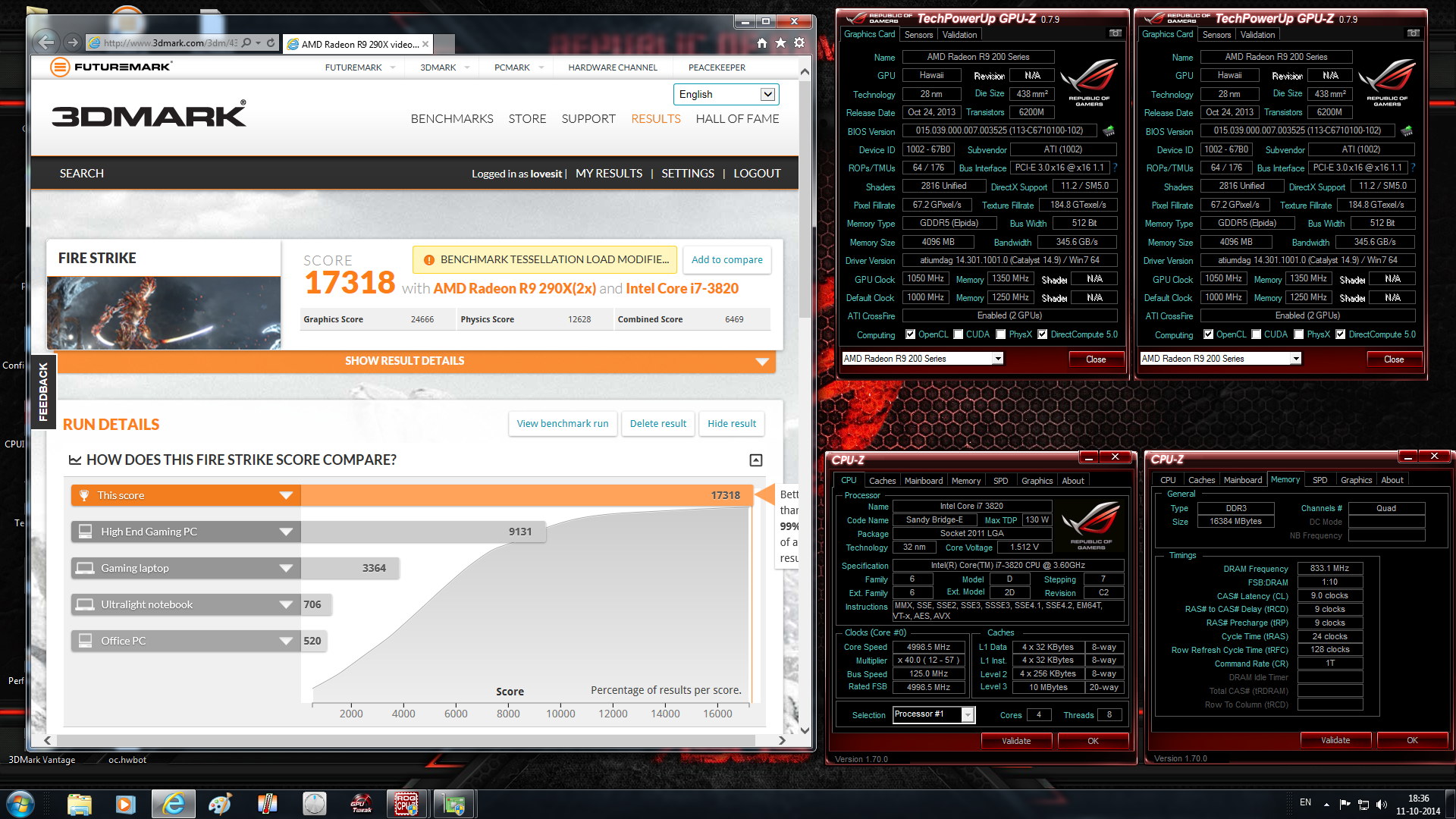Open RESULTS menu on 3DMark site

[656, 119]
